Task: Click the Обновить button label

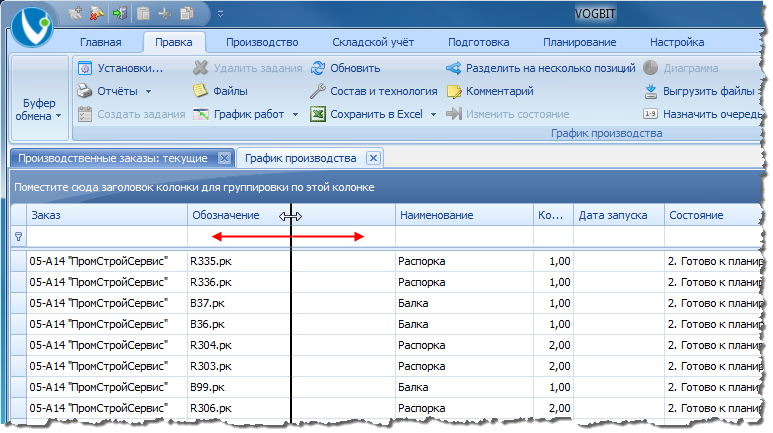Action: [x=355, y=68]
